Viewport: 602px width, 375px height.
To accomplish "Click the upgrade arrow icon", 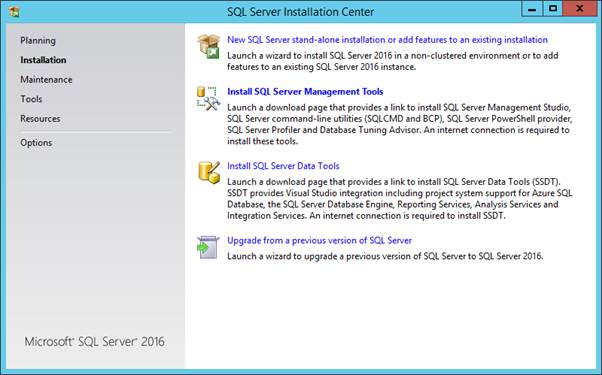I will click(x=208, y=247).
